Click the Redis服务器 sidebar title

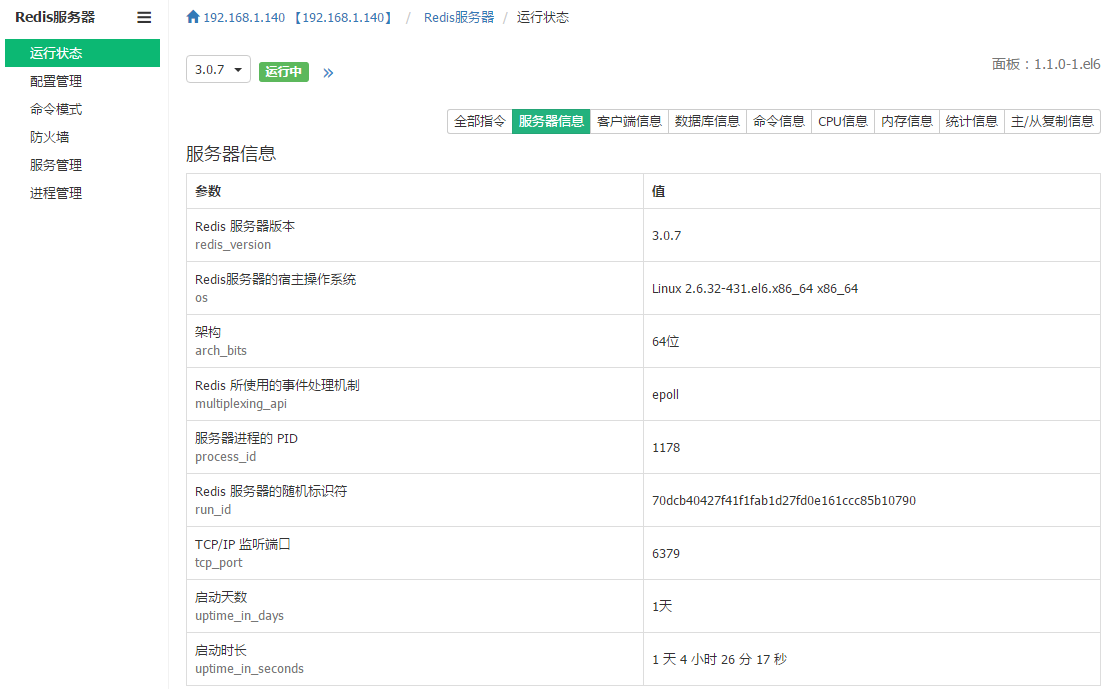click(x=55, y=17)
